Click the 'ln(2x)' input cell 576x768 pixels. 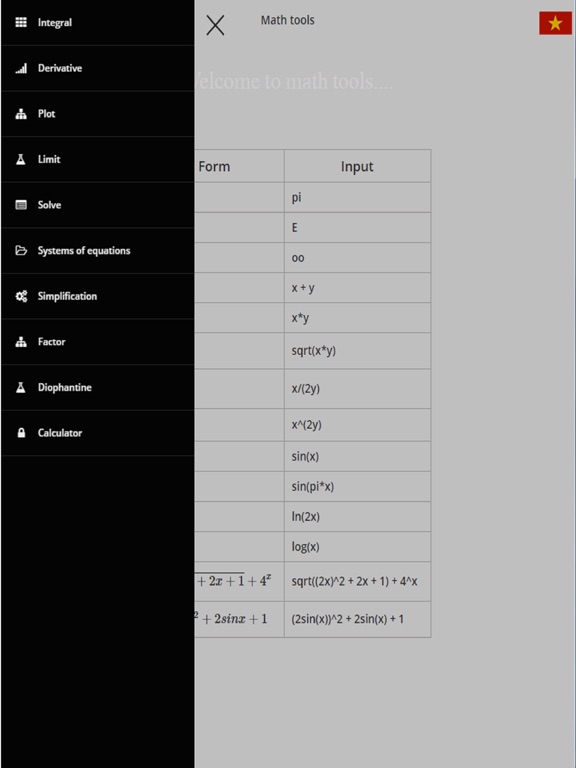[x=358, y=517]
